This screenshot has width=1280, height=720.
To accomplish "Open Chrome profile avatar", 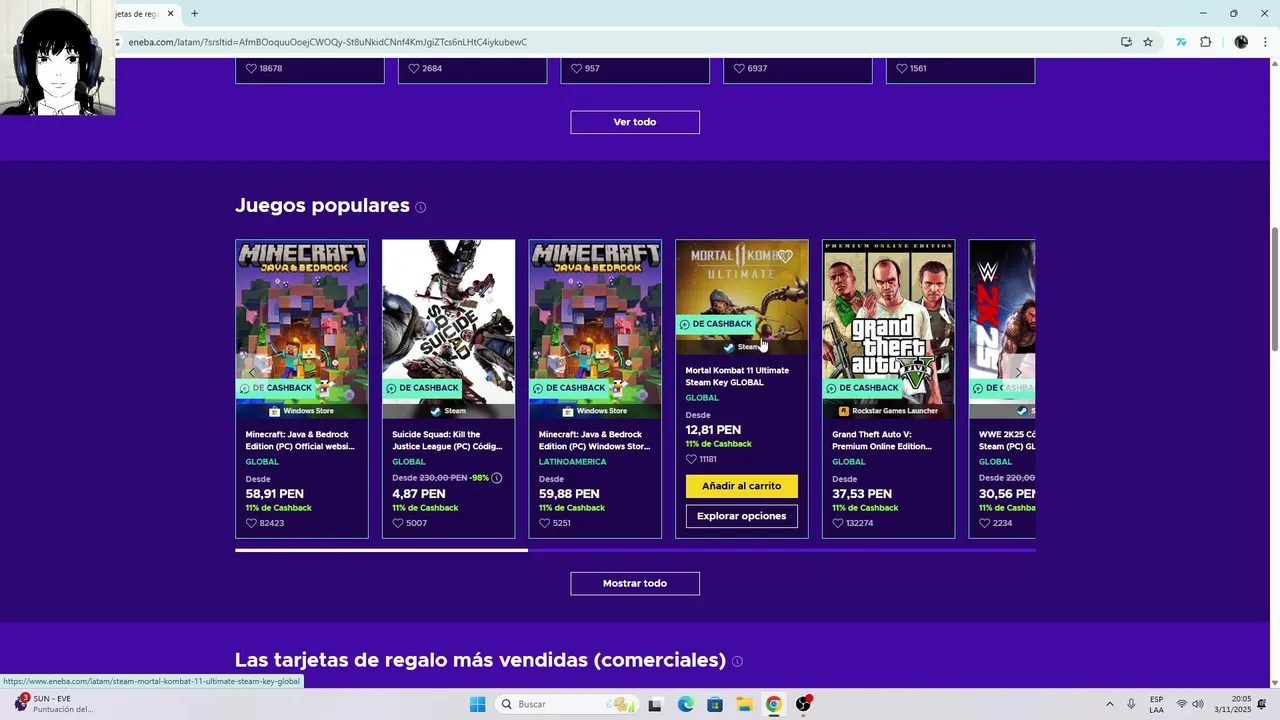I will point(1241,42).
